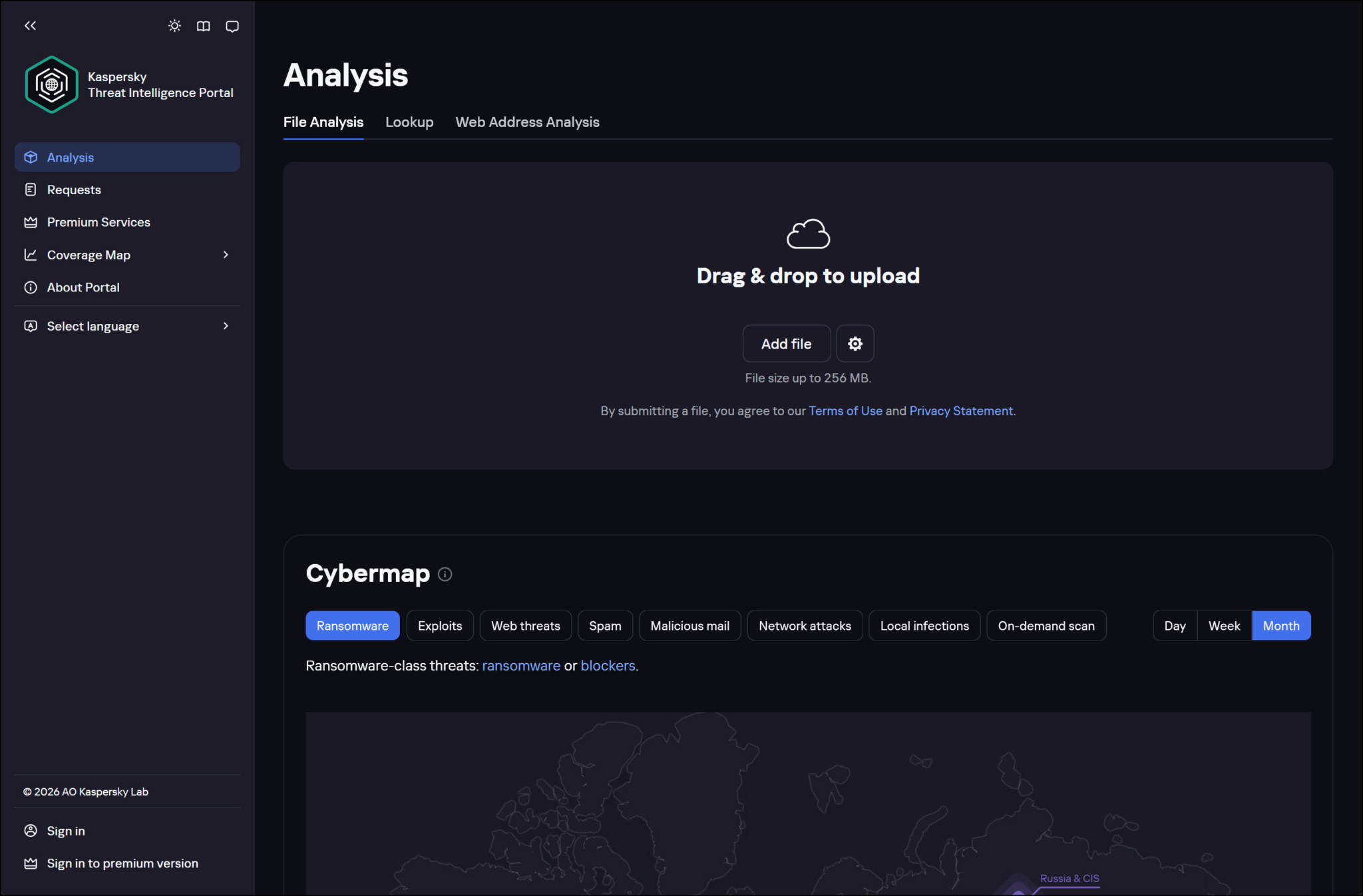1363x896 pixels.
Task: Click the Add file button
Action: tap(786, 343)
